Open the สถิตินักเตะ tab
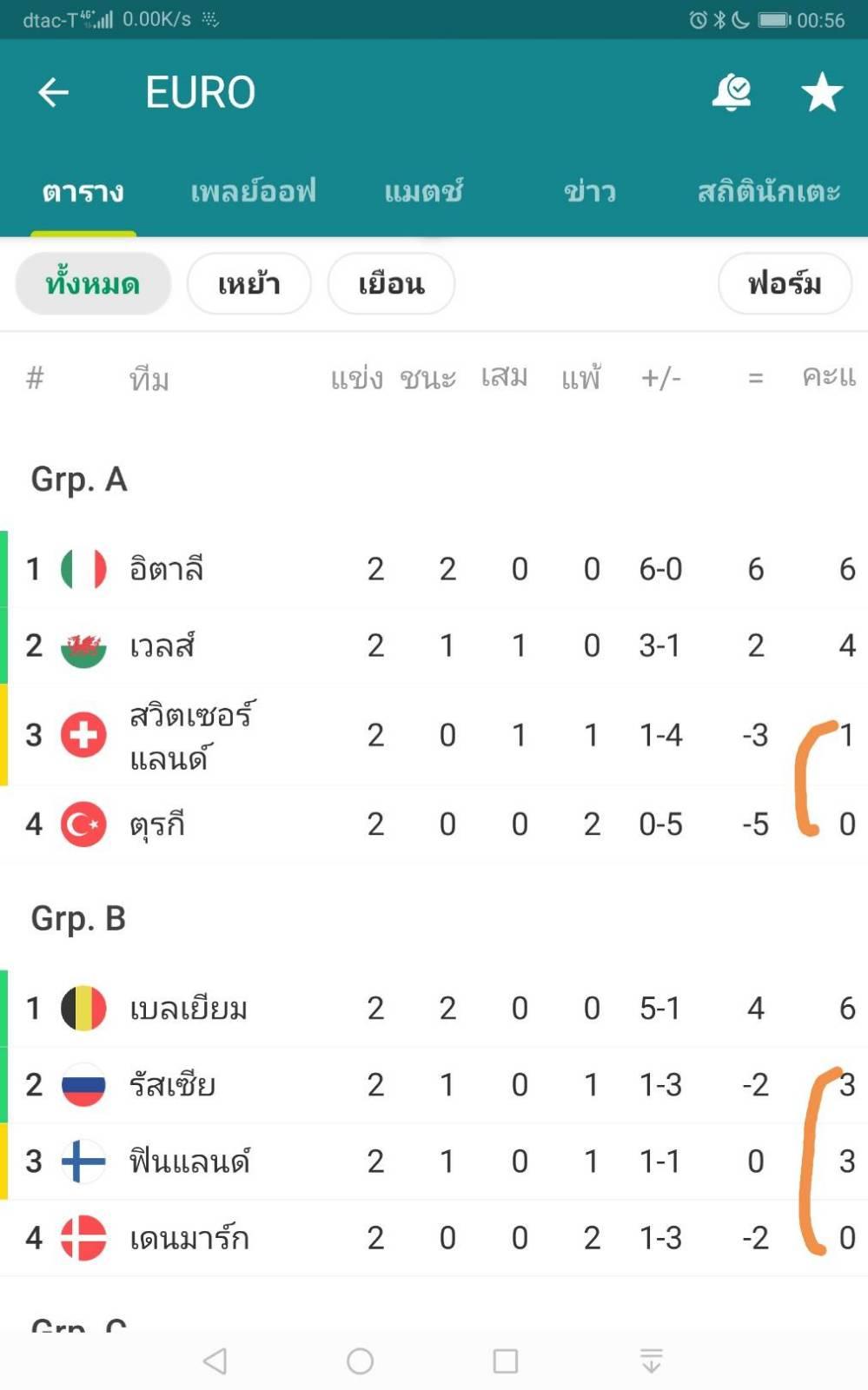Viewport: 868px width, 1390px height. pyautogui.click(x=769, y=191)
